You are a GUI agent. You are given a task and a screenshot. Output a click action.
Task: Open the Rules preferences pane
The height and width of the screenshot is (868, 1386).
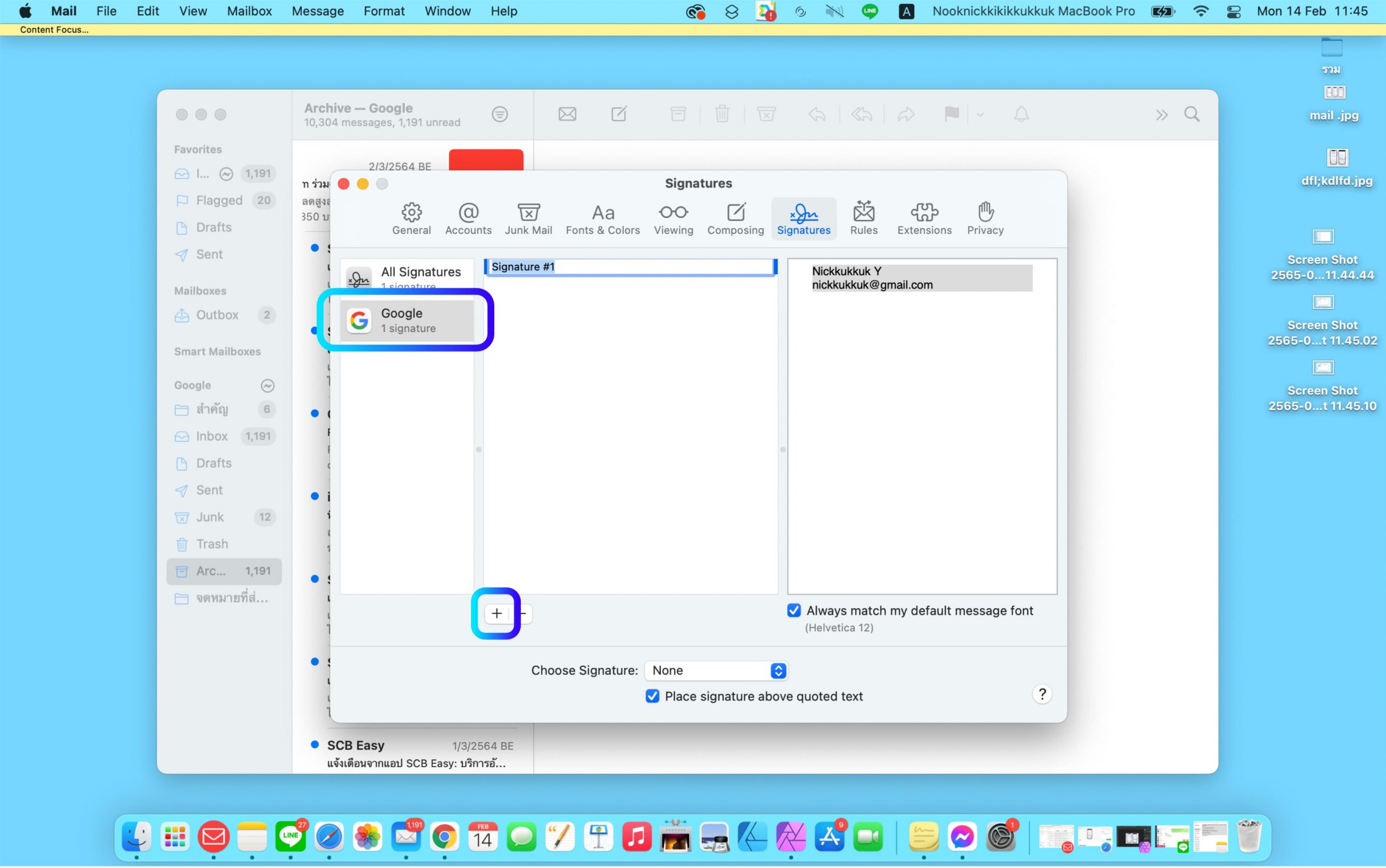click(863, 218)
